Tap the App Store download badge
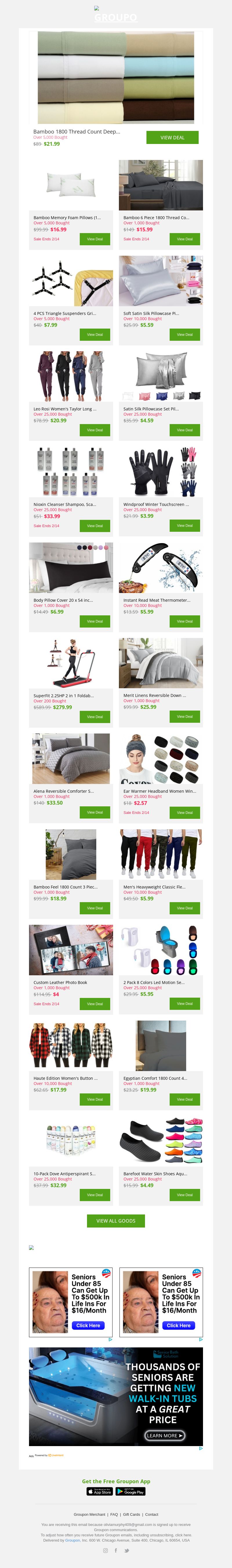 pyautogui.click(x=100, y=1491)
